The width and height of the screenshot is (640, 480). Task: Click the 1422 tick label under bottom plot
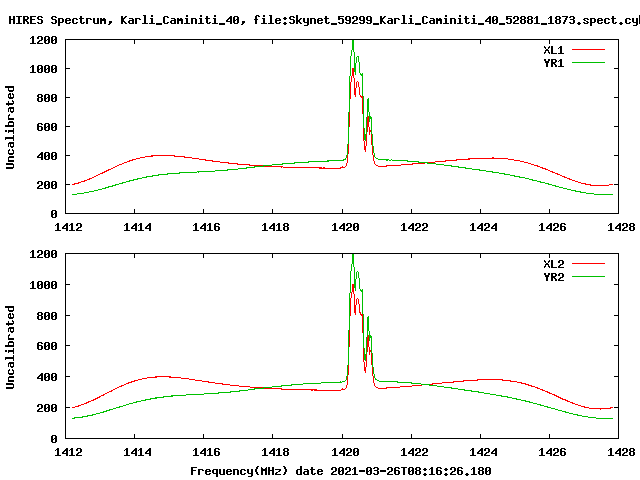(x=414, y=452)
